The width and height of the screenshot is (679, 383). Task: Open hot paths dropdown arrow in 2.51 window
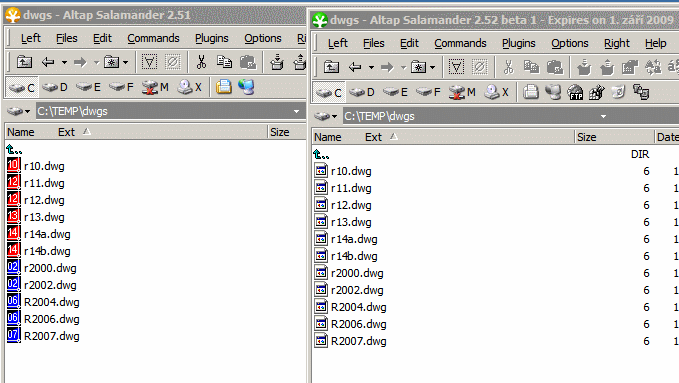(126, 63)
